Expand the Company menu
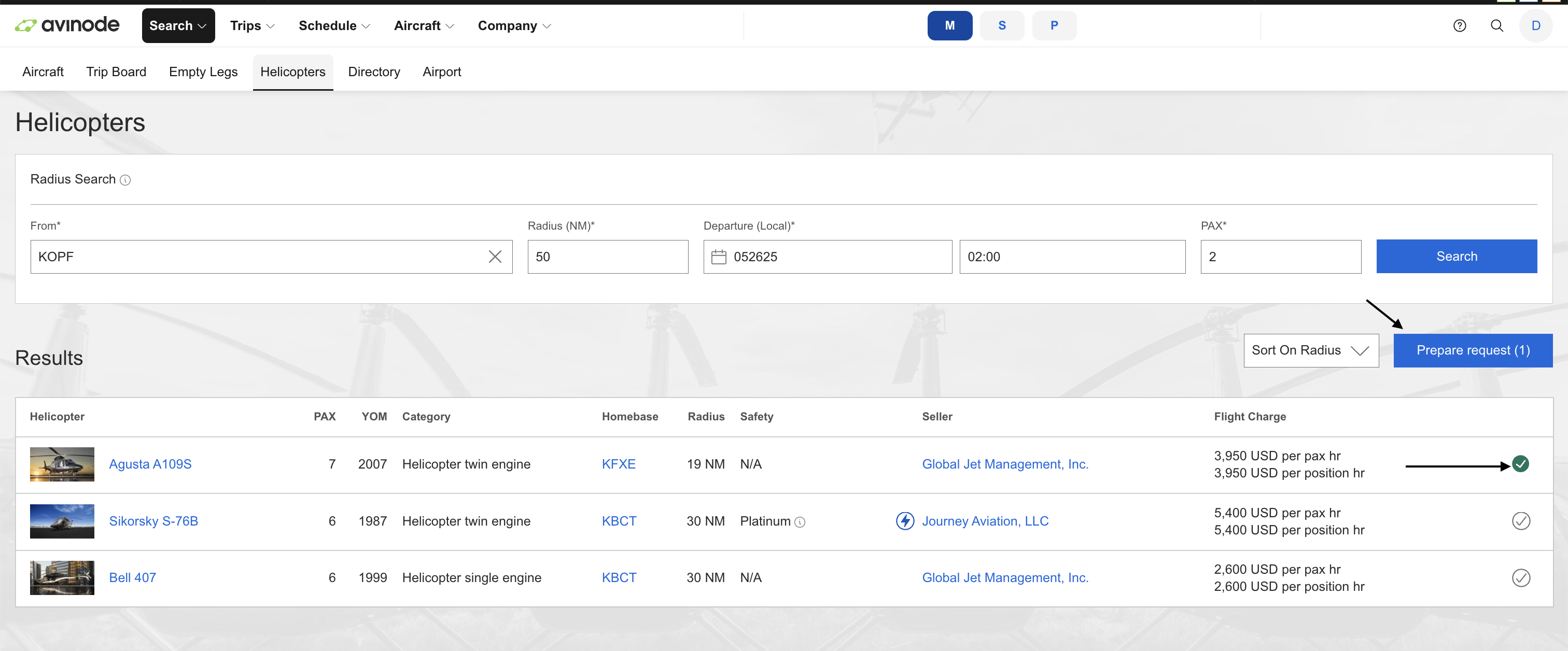1568x651 pixels. (x=514, y=25)
